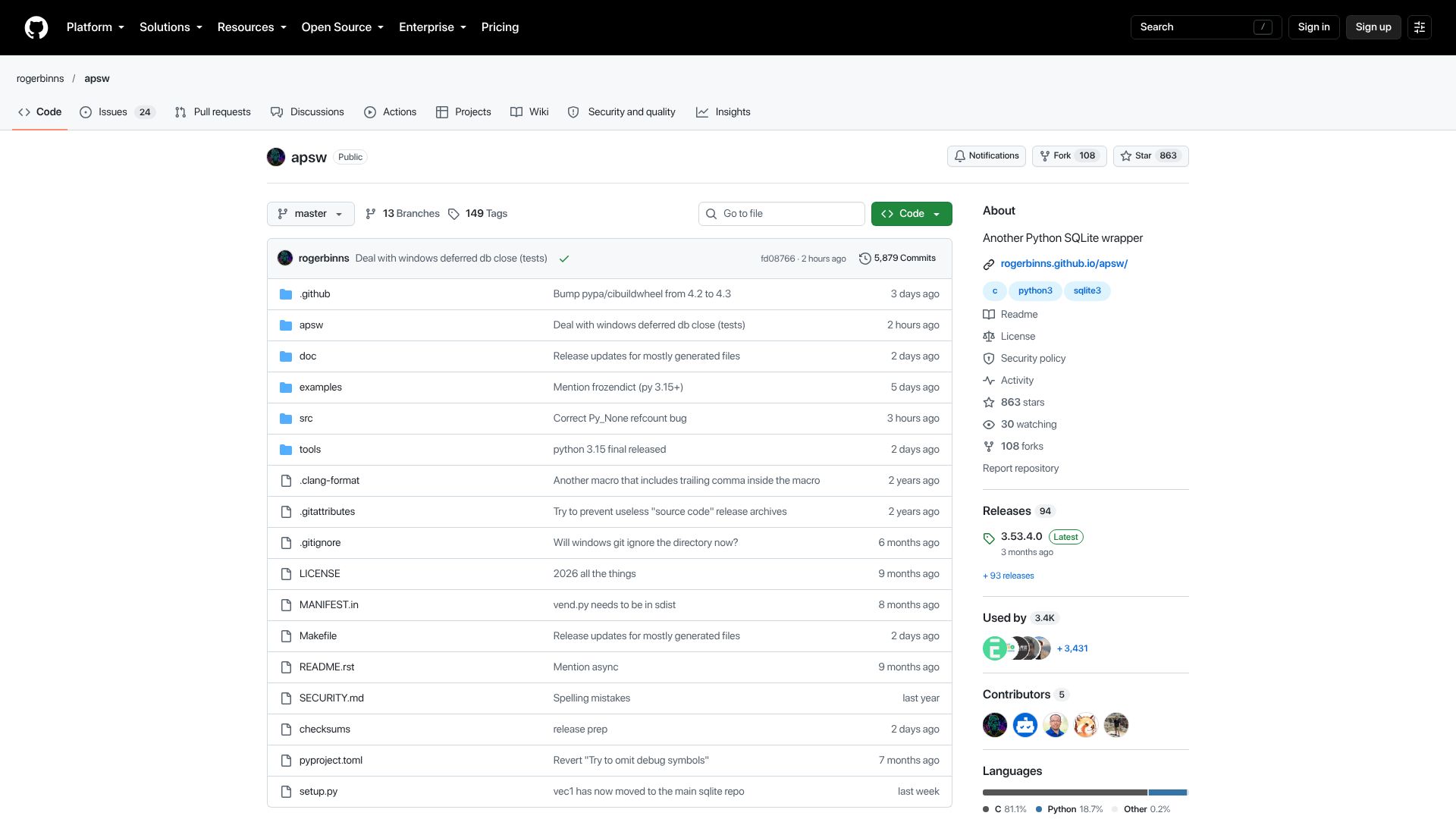This screenshot has width=1456, height=819.
Task: Select the python3 topic tag
Action: (x=1035, y=291)
